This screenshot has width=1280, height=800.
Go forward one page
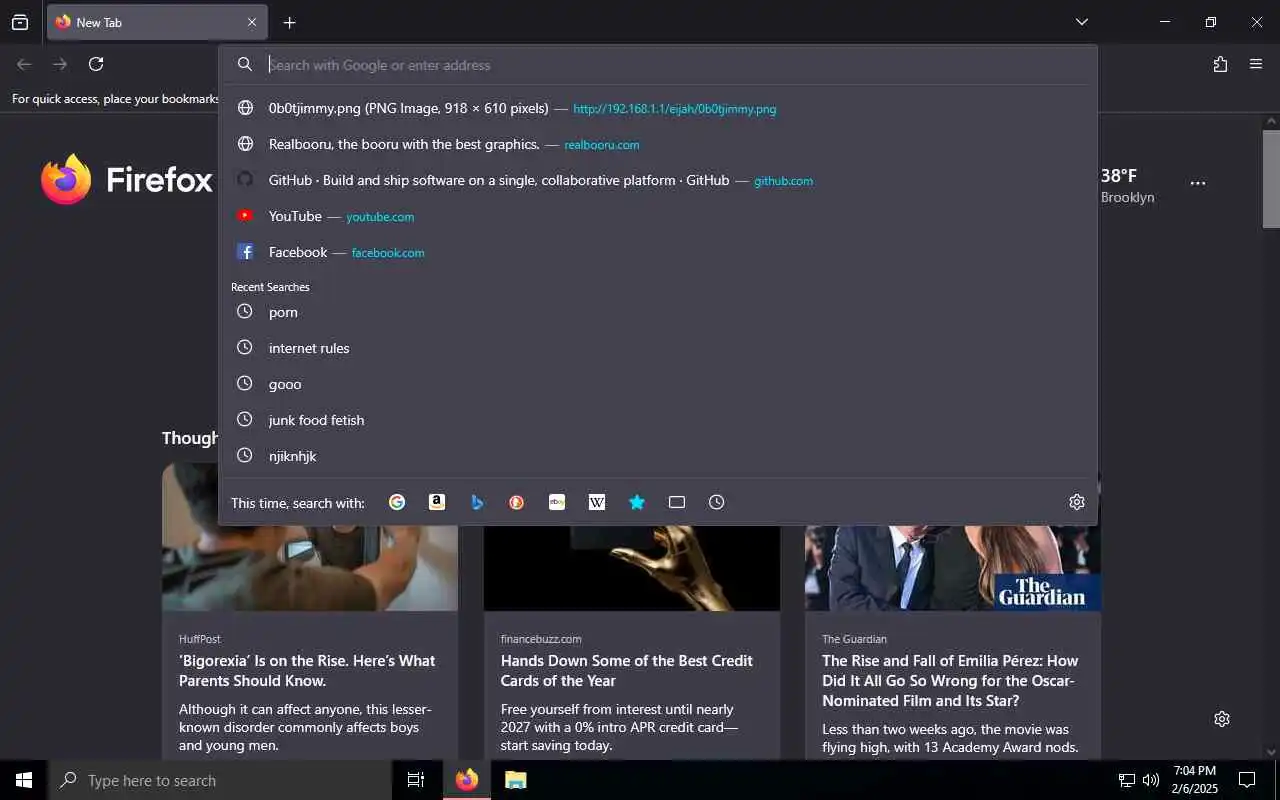tap(60, 64)
